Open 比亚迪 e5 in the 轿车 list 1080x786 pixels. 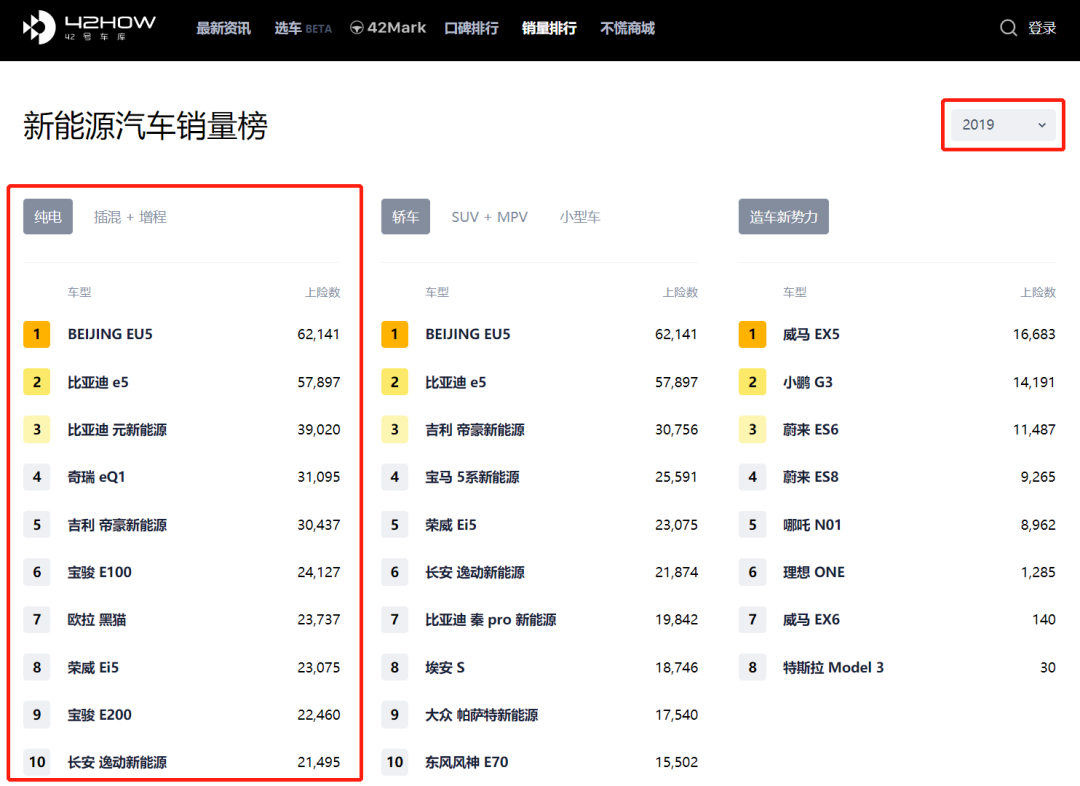pos(455,382)
